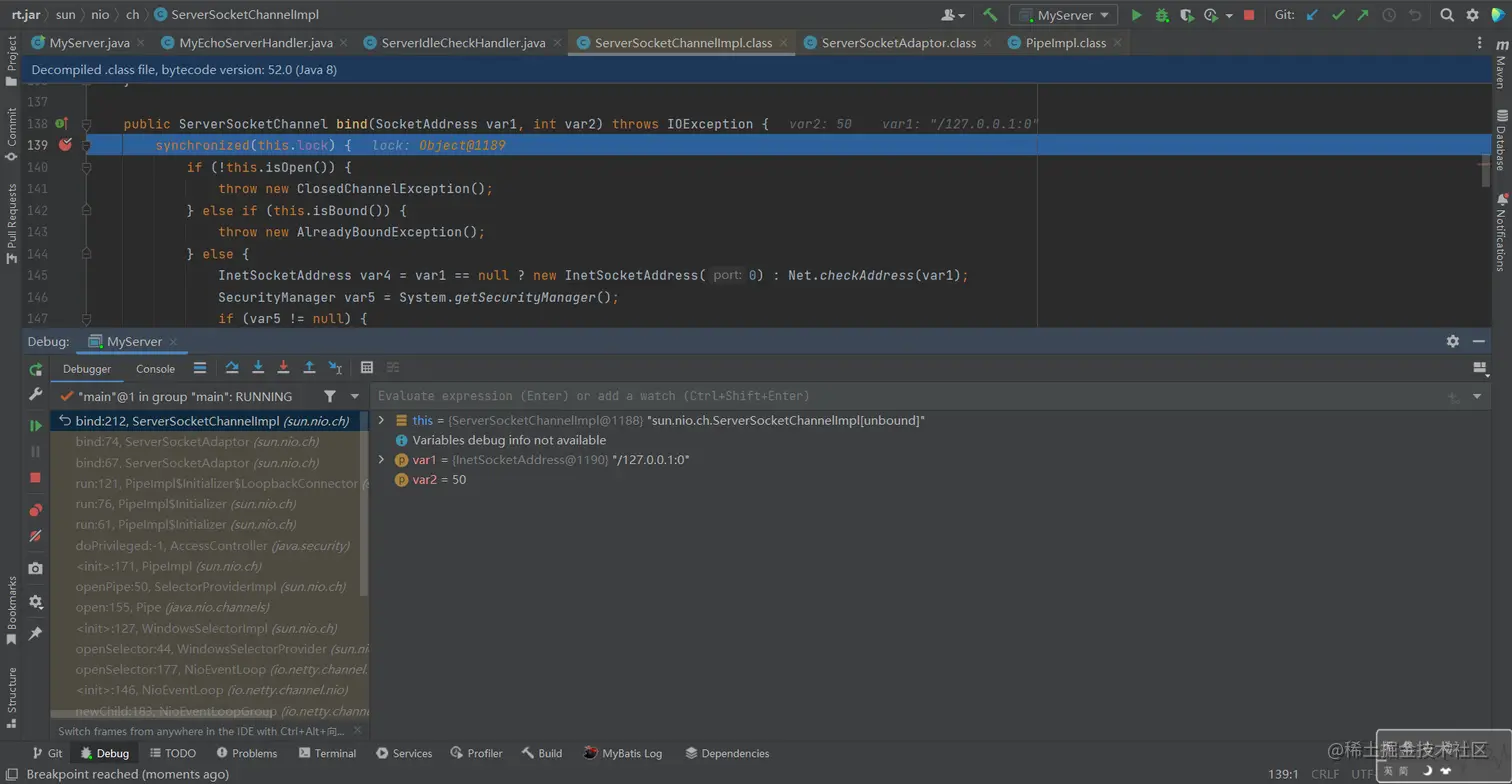Viewport: 1512px width, 784px height.
Task: Select frame doPrivileged:-1, AccessController
Action: coord(210,546)
